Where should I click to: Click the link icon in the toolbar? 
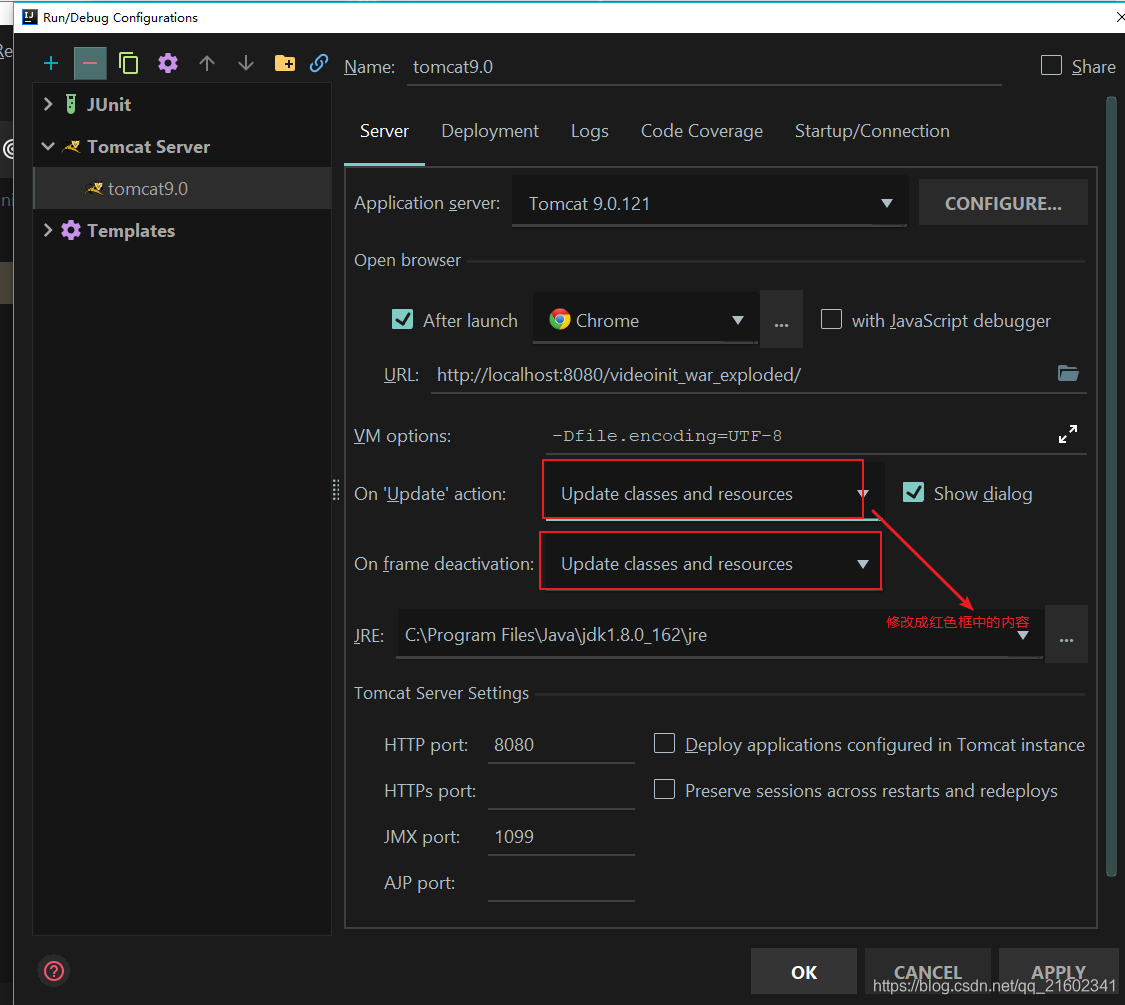(319, 63)
